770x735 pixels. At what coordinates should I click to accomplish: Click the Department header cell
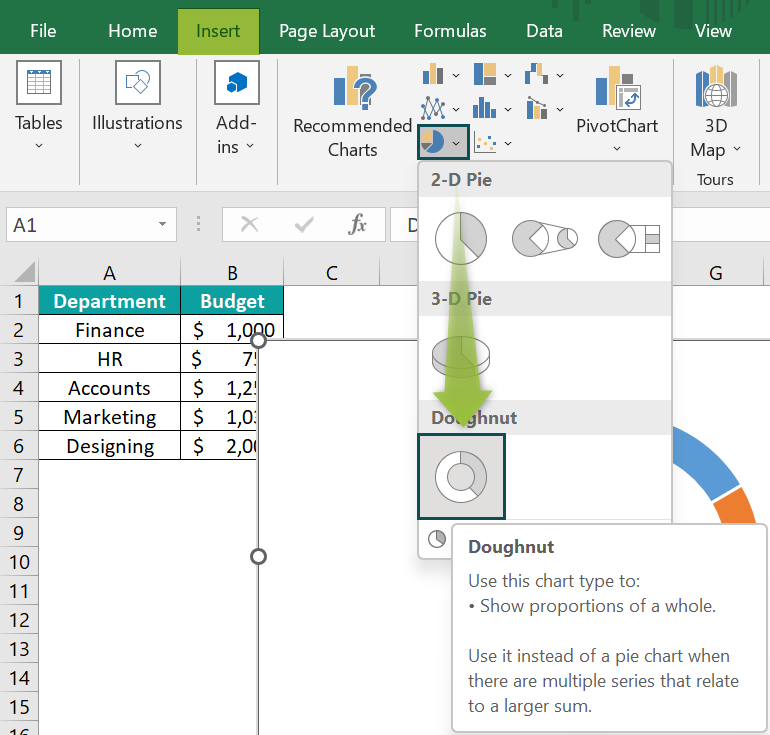[110, 301]
